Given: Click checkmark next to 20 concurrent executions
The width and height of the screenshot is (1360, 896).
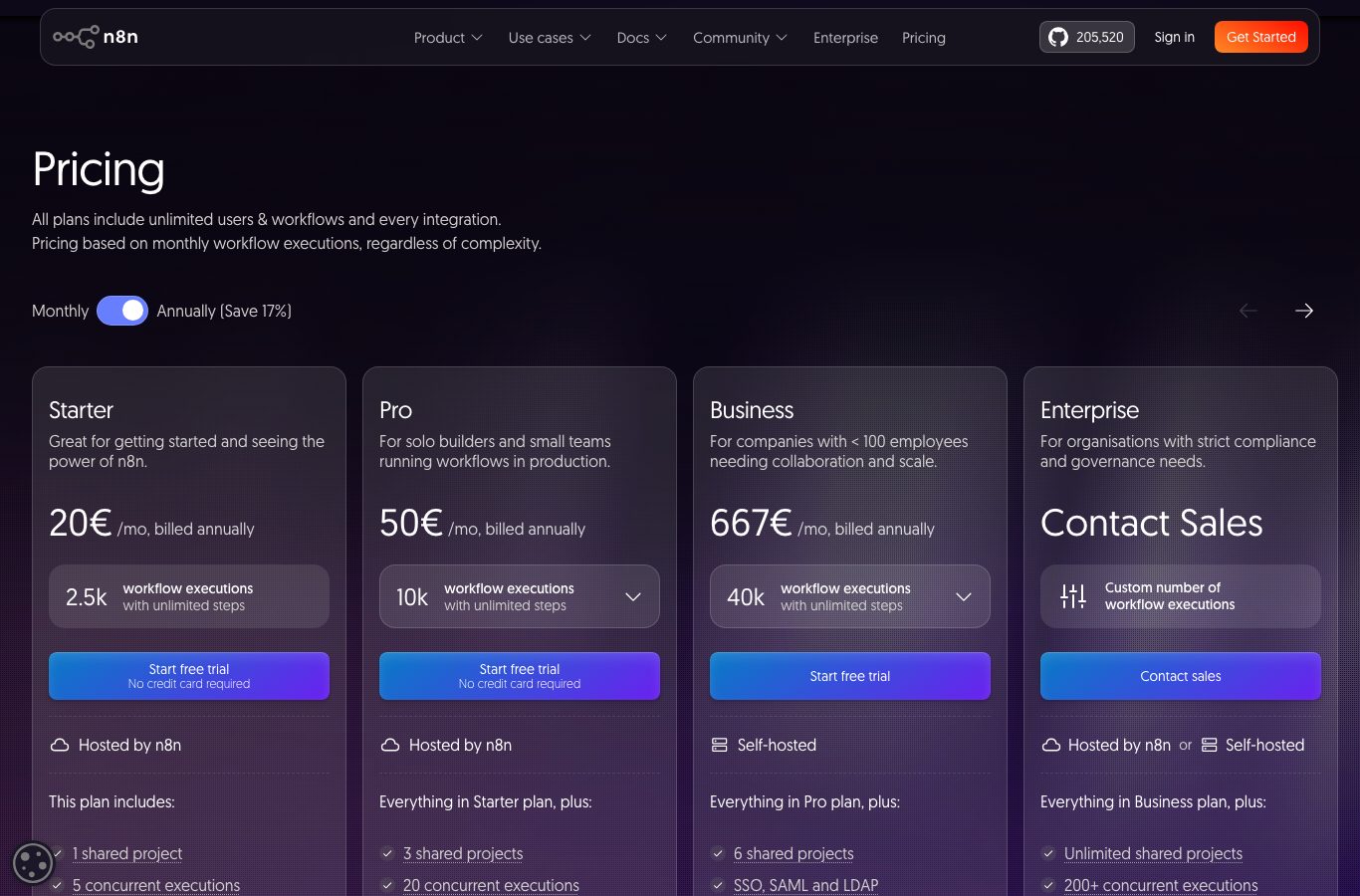Looking at the screenshot, I should coord(387,885).
